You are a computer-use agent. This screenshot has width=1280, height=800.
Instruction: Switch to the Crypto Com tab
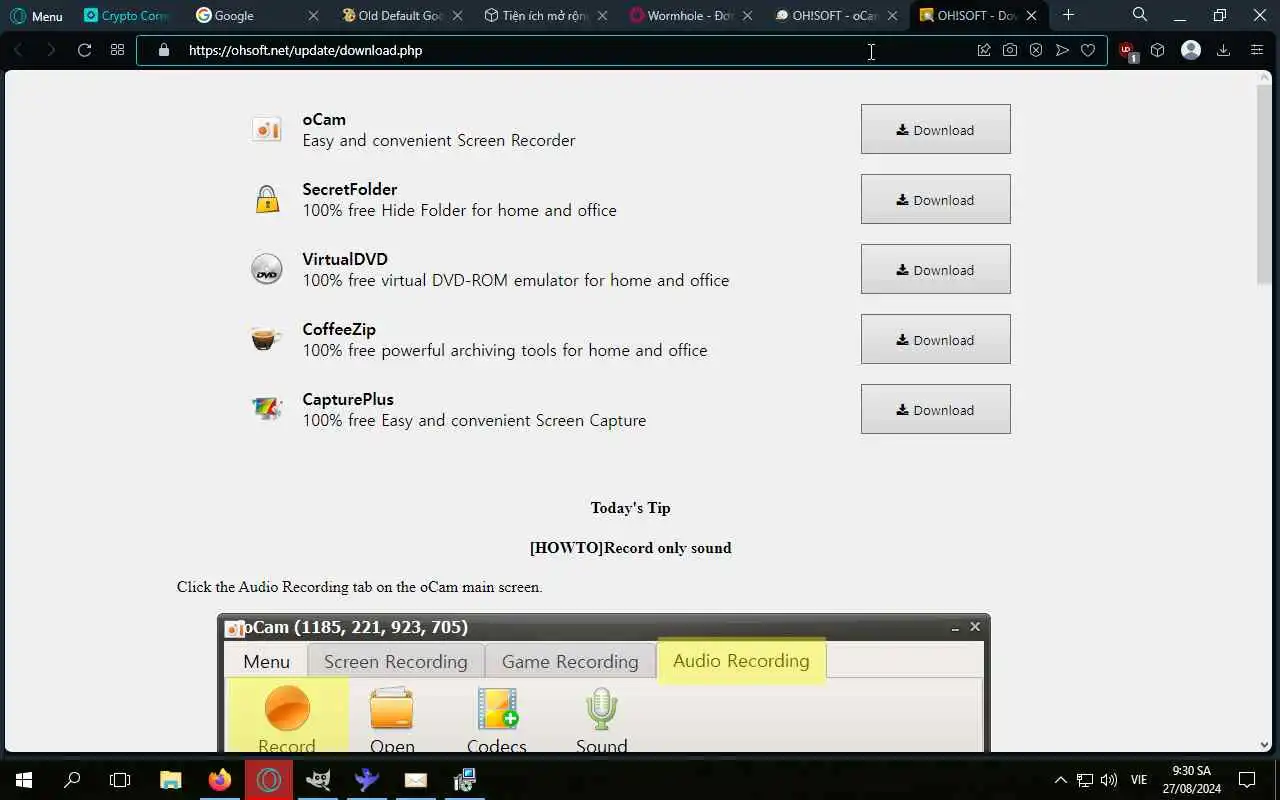pyautogui.click(x=128, y=16)
